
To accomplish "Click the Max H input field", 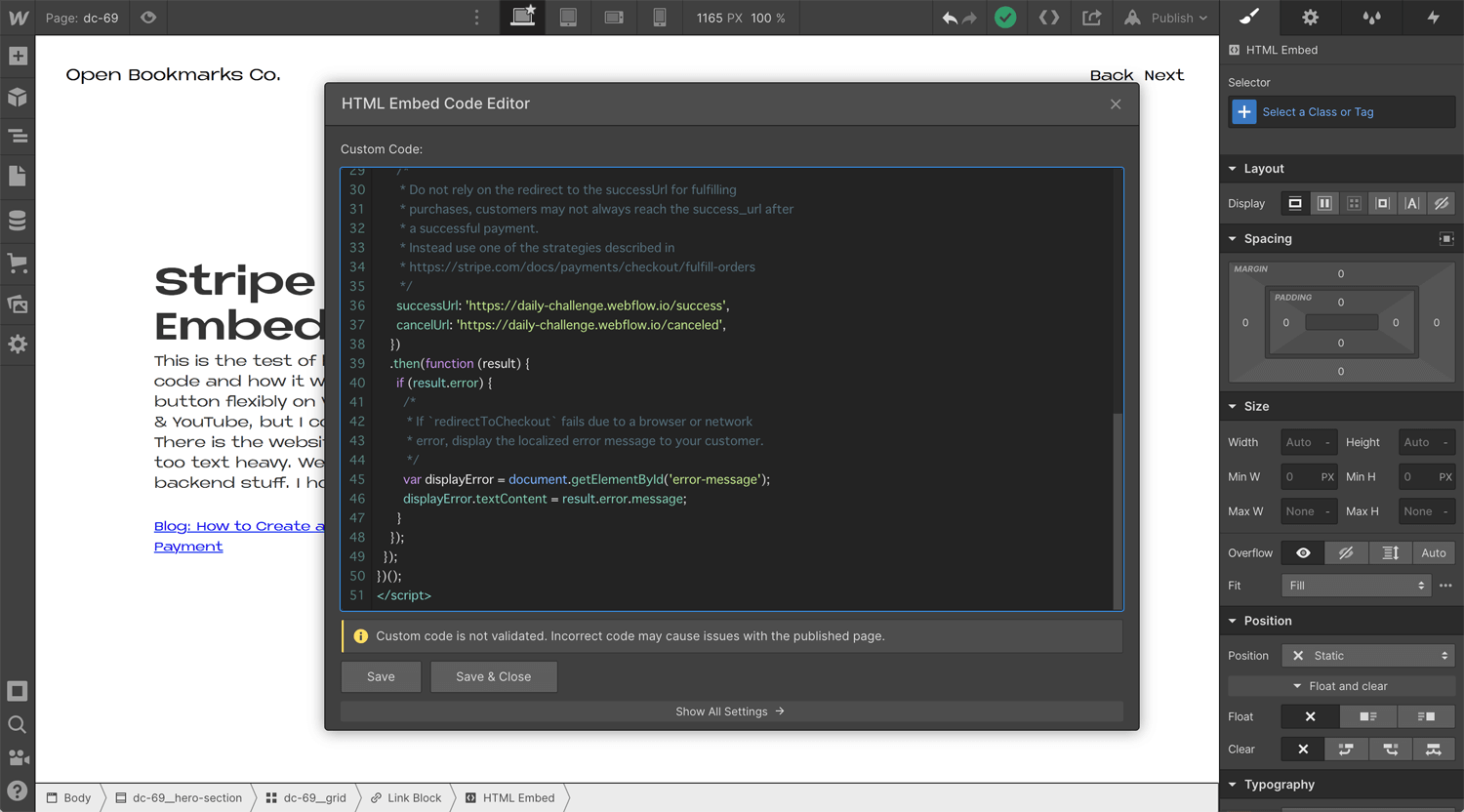I will pyautogui.click(x=1427, y=511).
